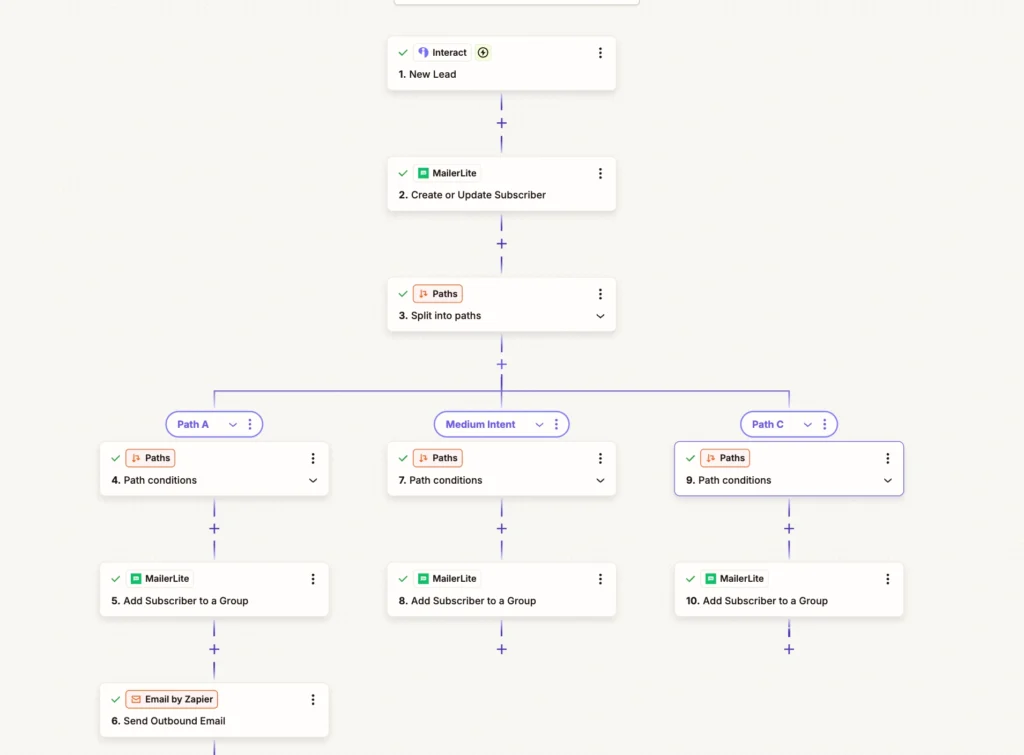Click the MailerLite icon on step 10
Viewport: 1024px width, 755px height.
[711, 579]
